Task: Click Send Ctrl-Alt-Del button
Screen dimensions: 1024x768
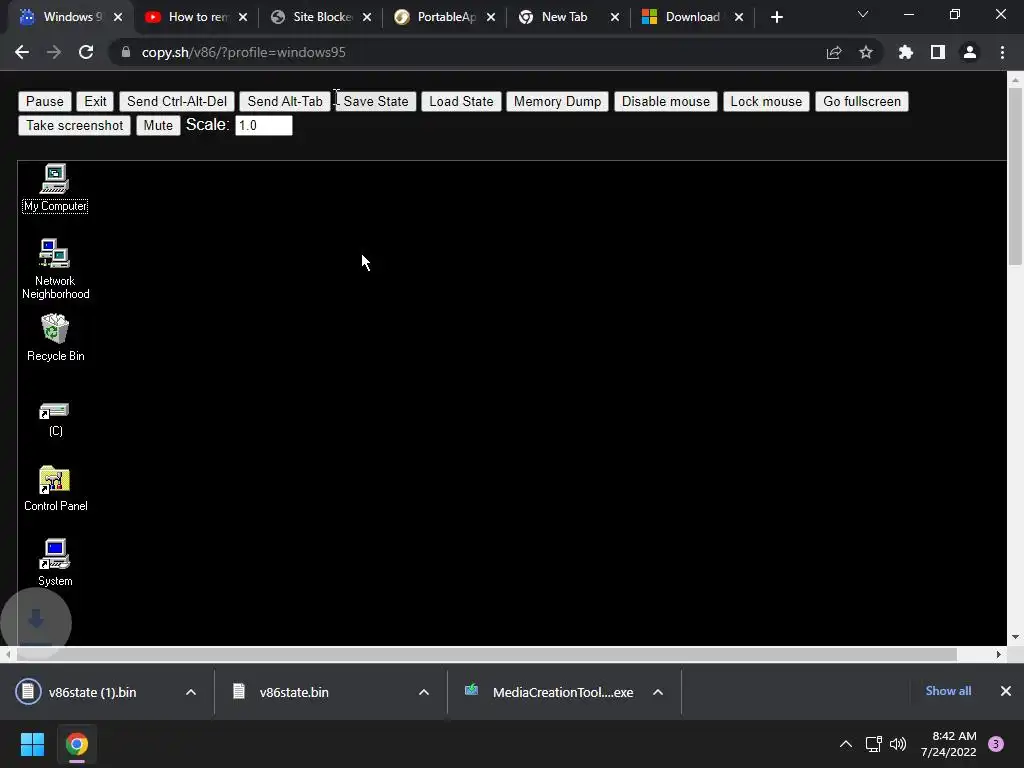Action: click(x=177, y=101)
